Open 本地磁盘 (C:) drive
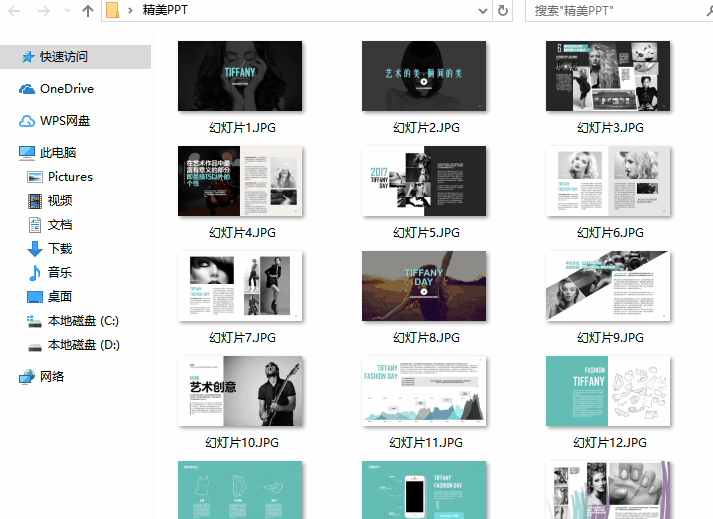Viewport: 713px width, 519px height. coord(83,321)
